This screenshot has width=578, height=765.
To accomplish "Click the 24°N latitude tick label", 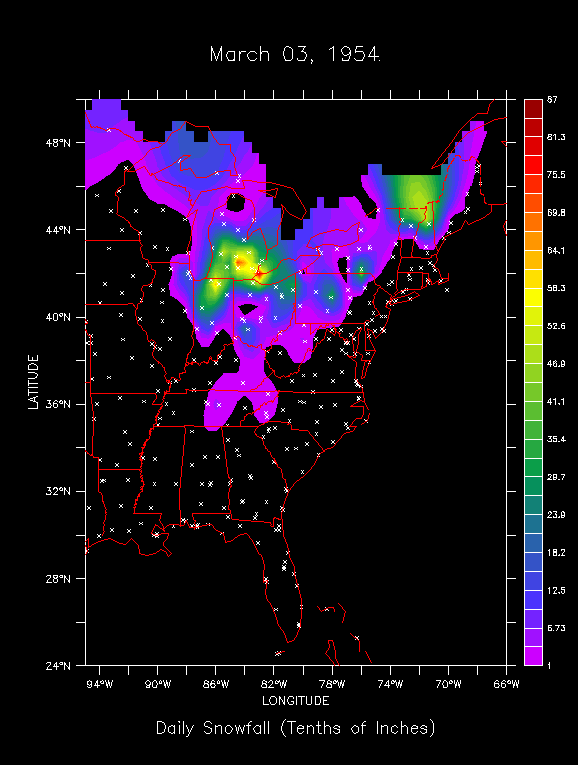I will [58, 665].
